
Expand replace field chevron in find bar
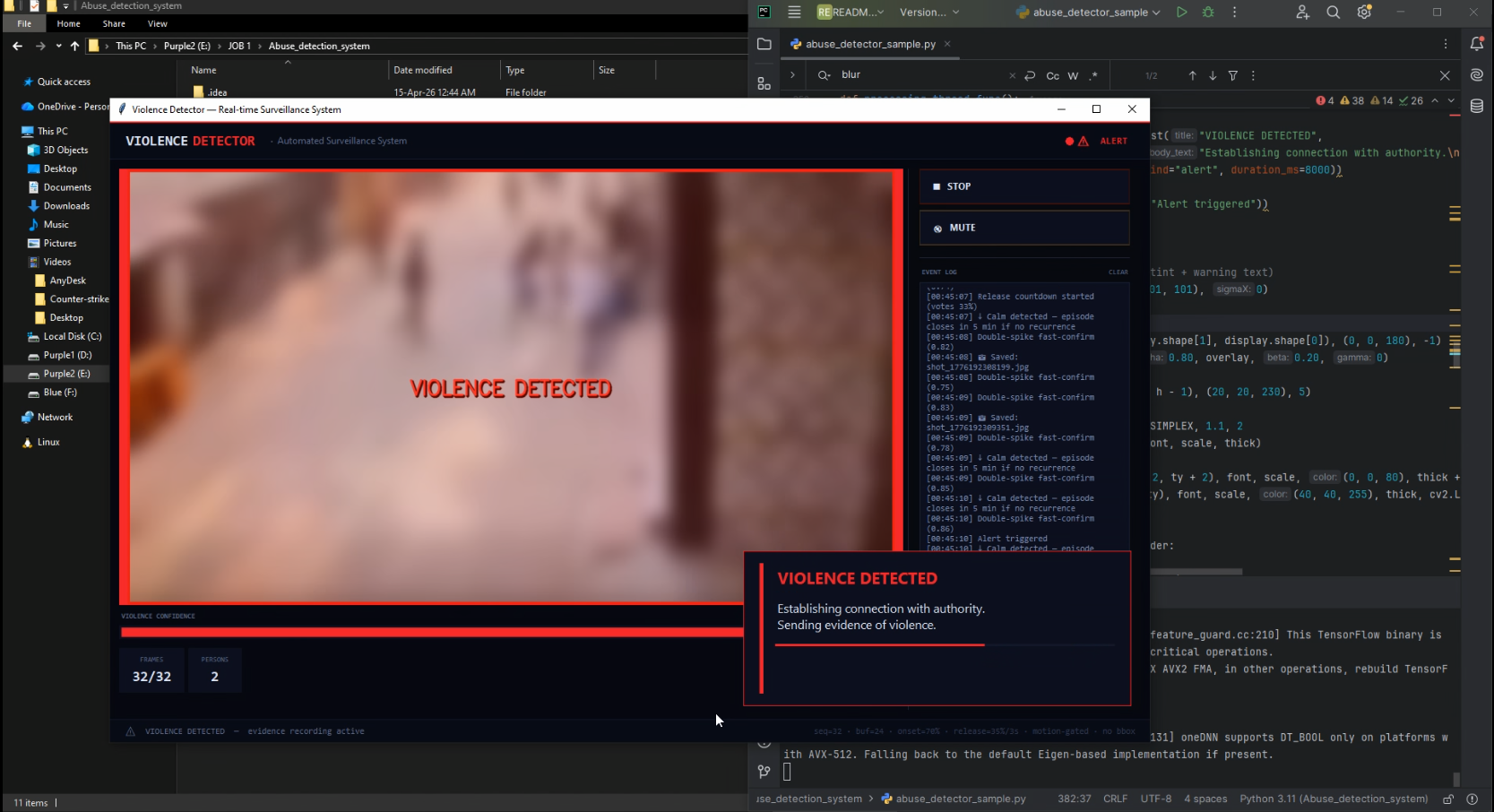point(792,75)
